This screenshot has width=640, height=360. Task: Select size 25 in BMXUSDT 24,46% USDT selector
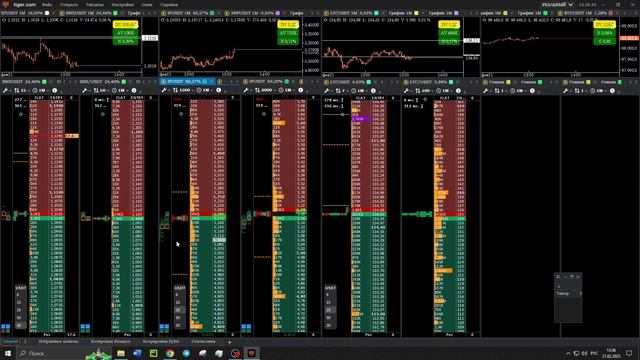click(19, 310)
